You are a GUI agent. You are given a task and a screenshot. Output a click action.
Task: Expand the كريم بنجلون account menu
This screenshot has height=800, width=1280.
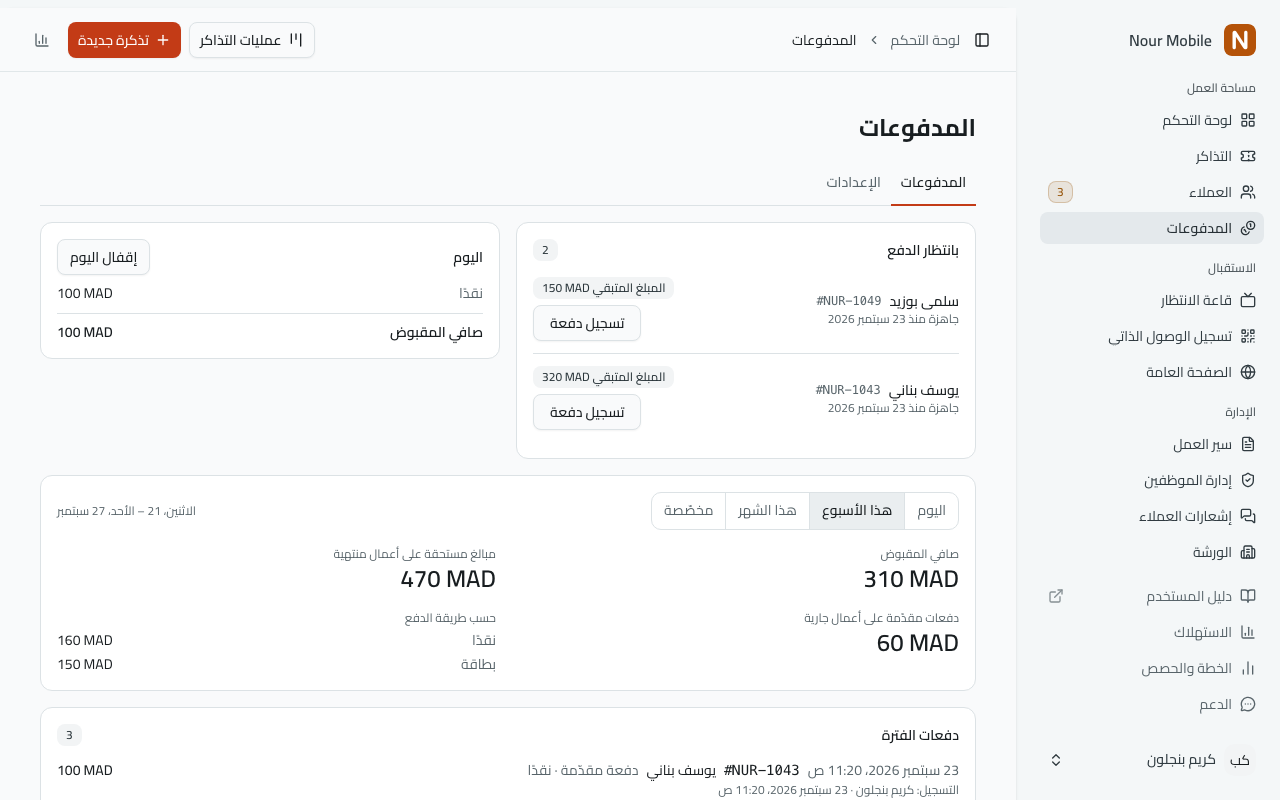click(1152, 760)
